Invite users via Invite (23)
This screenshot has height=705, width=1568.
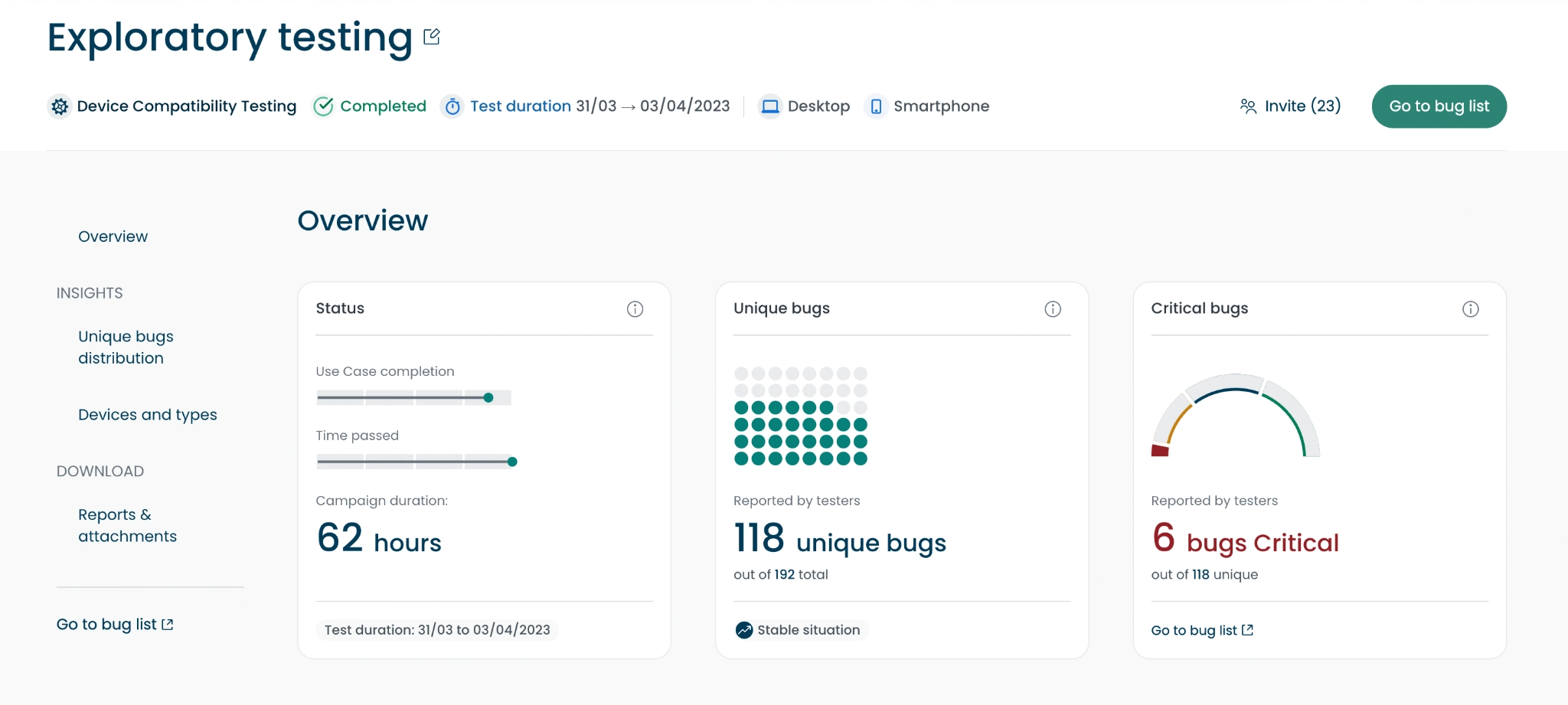[x=1290, y=106]
